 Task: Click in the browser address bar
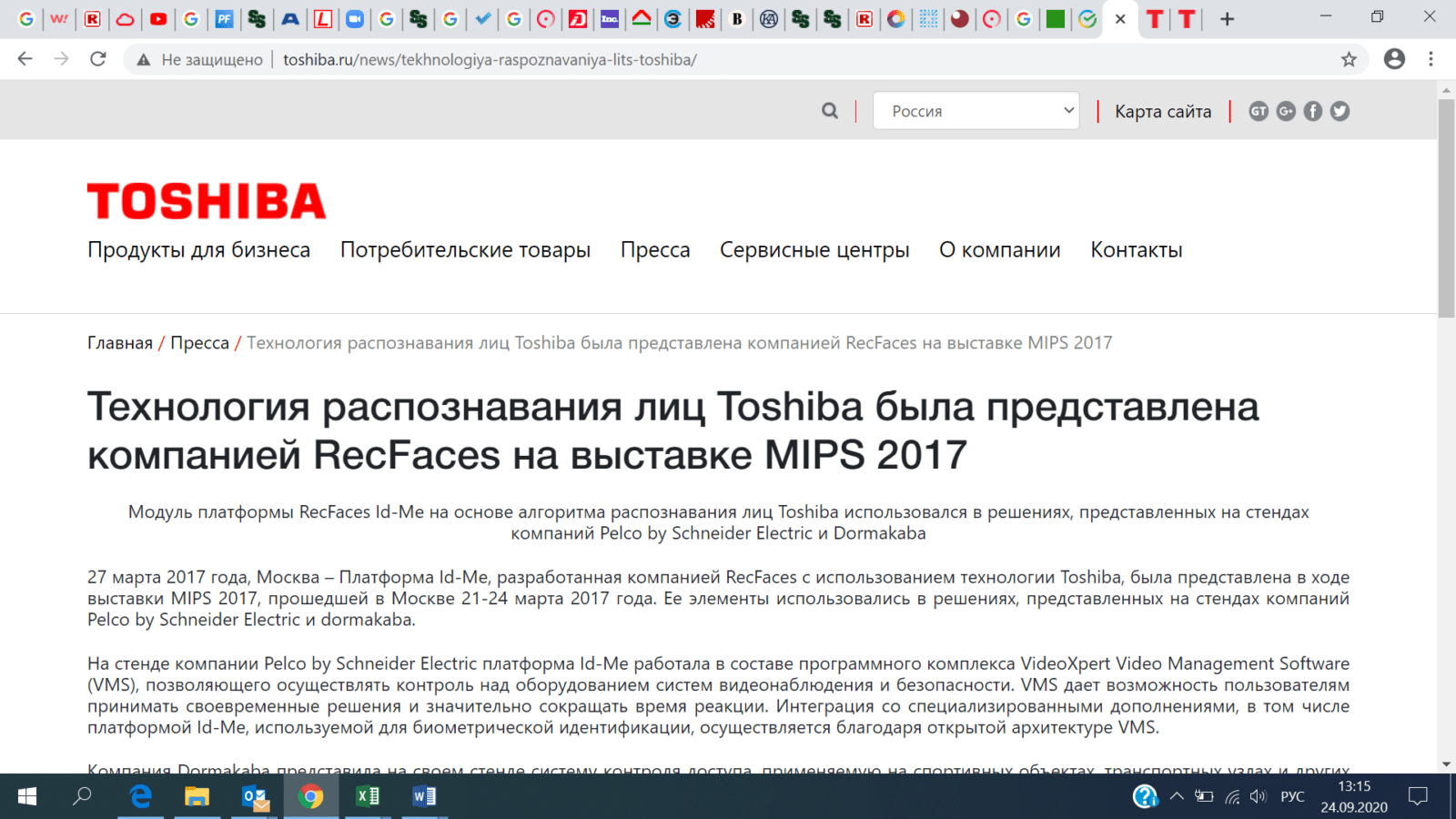pyautogui.click(x=546, y=59)
